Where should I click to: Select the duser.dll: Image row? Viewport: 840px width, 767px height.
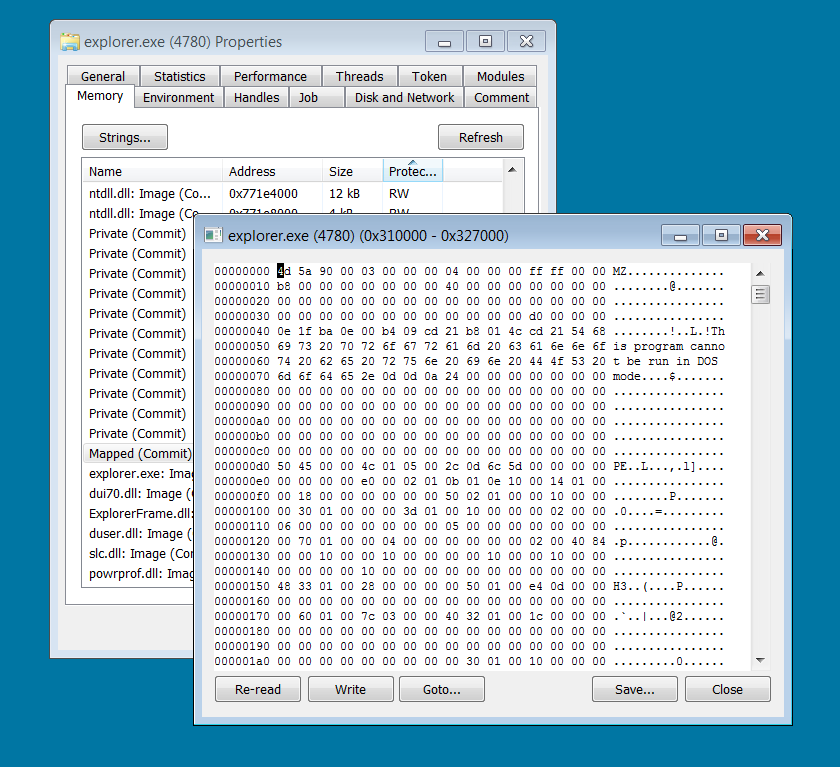[x=140, y=533]
